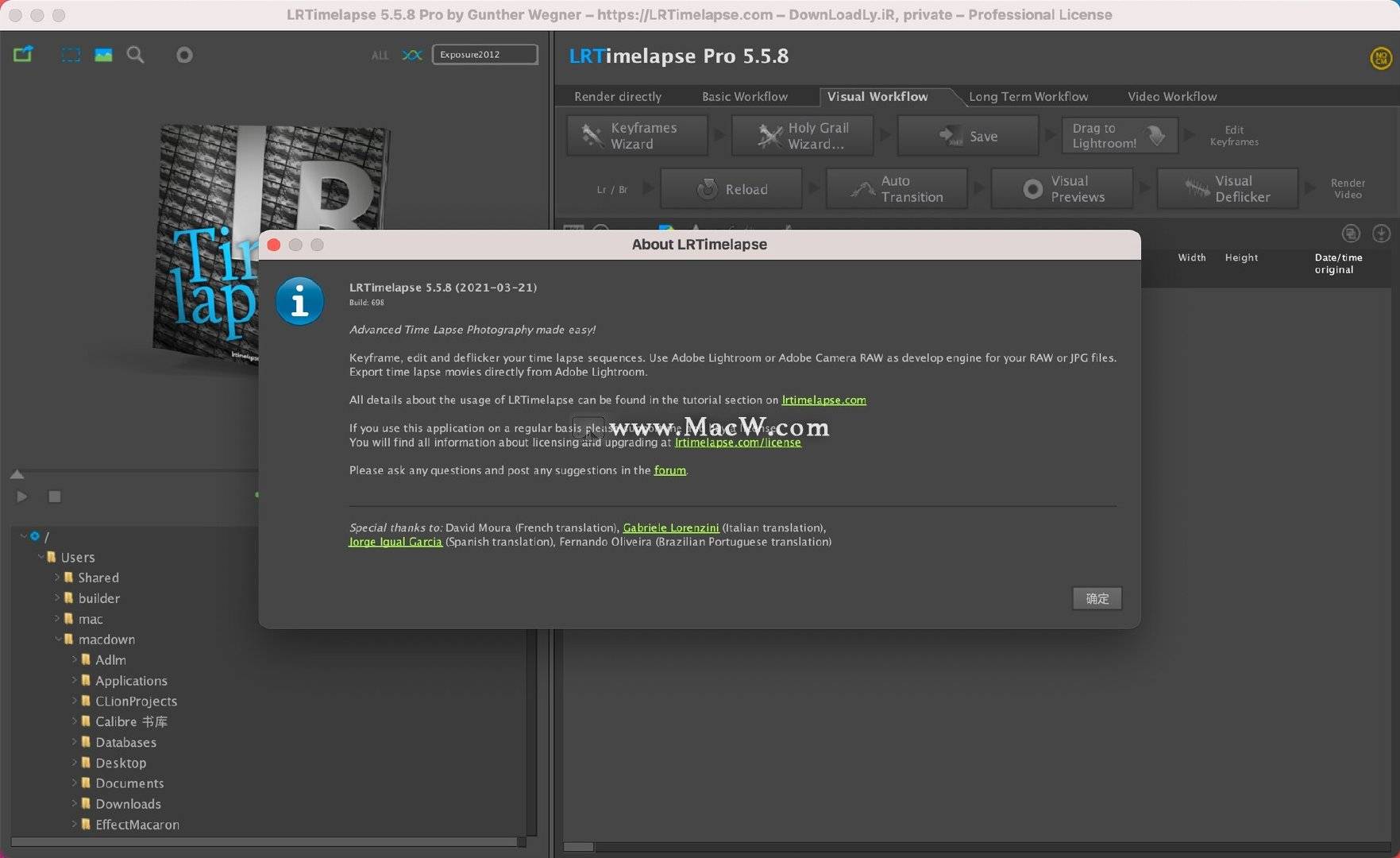The image size is (1400, 858).
Task: Click the blue info icon in About dialog
Action: point(299,302)
